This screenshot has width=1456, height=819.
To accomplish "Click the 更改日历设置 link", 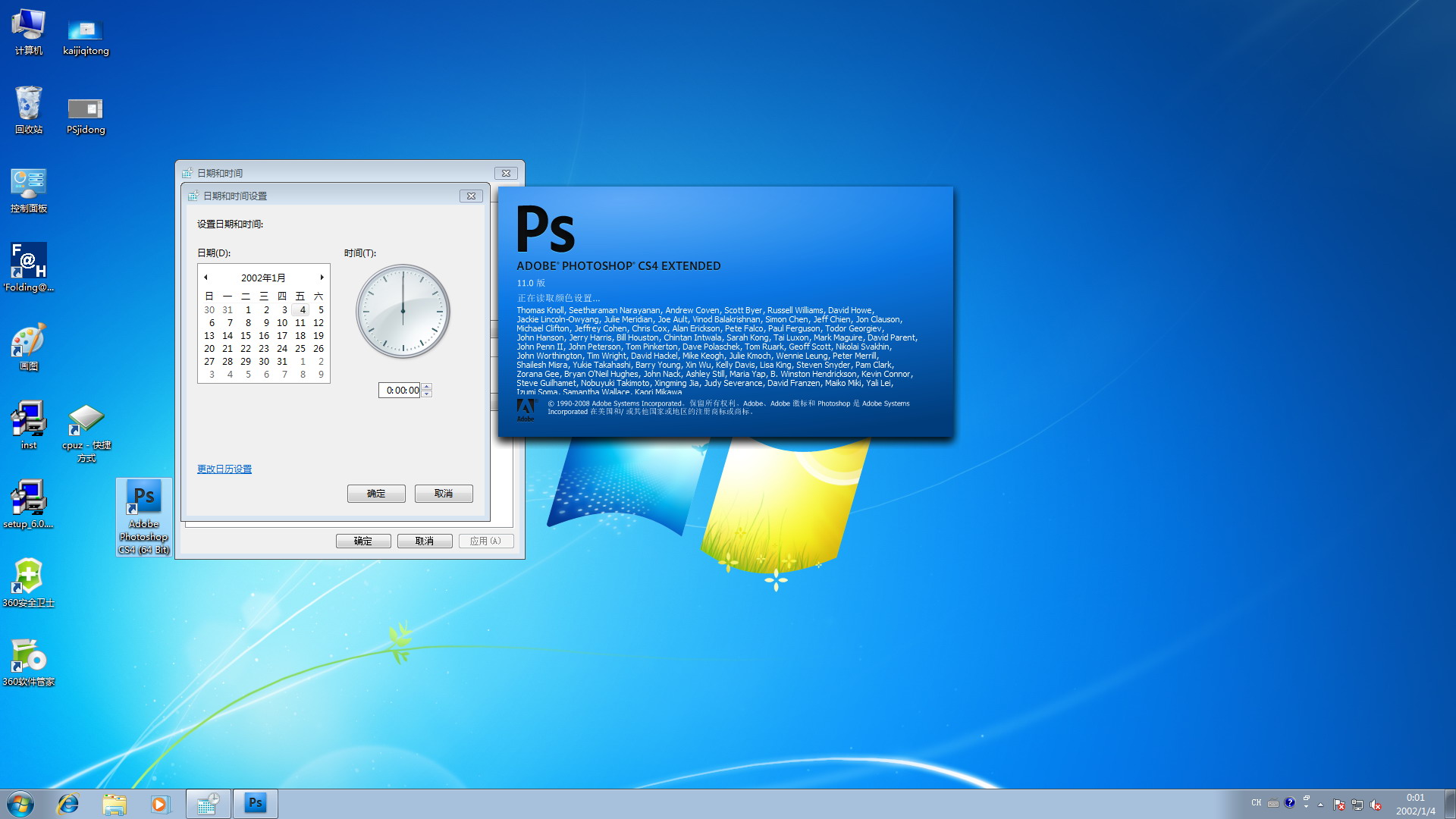I will click(x=224, y=469).
